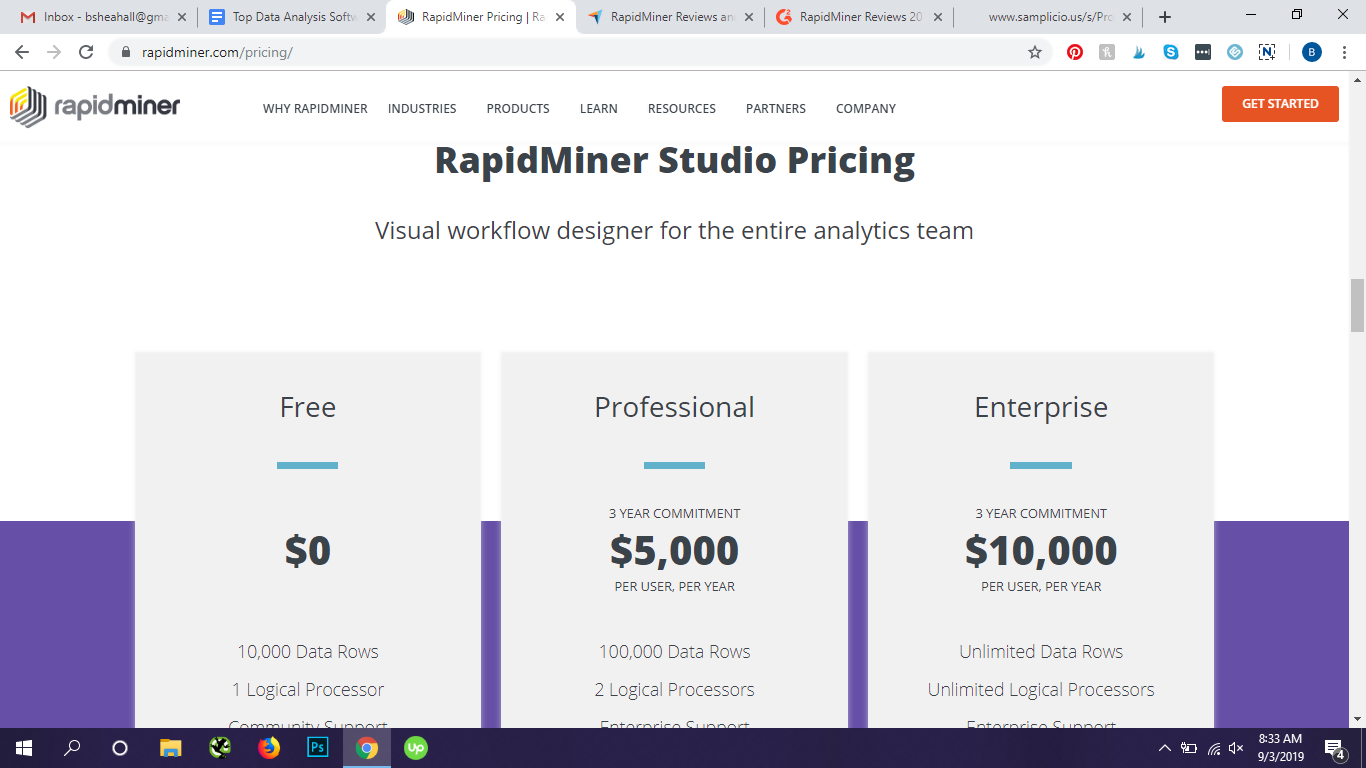The width and height of the screenshot is (1366, 768).
Task: Expand the Industries navigation menu
Action: pos(422,108)
